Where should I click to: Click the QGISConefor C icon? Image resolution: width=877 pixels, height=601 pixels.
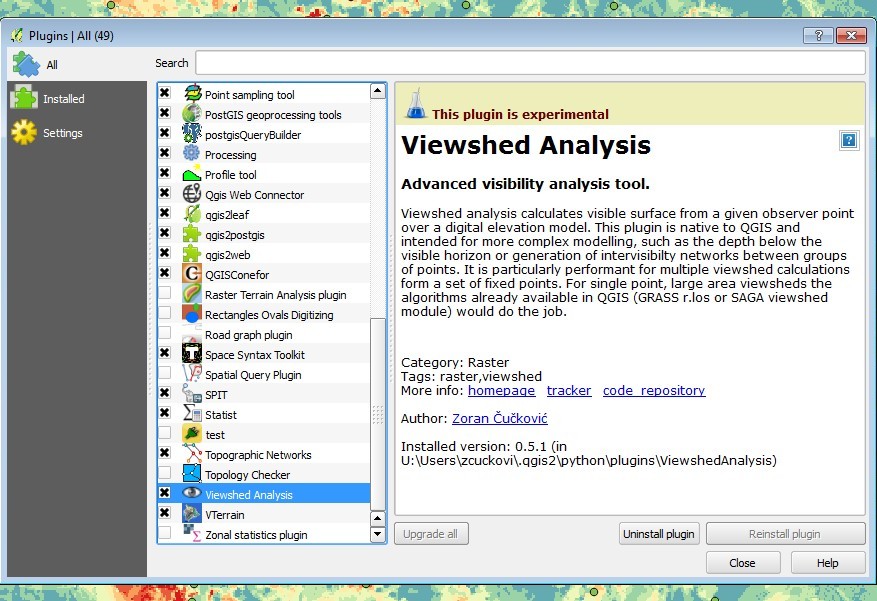coord(192,273)
